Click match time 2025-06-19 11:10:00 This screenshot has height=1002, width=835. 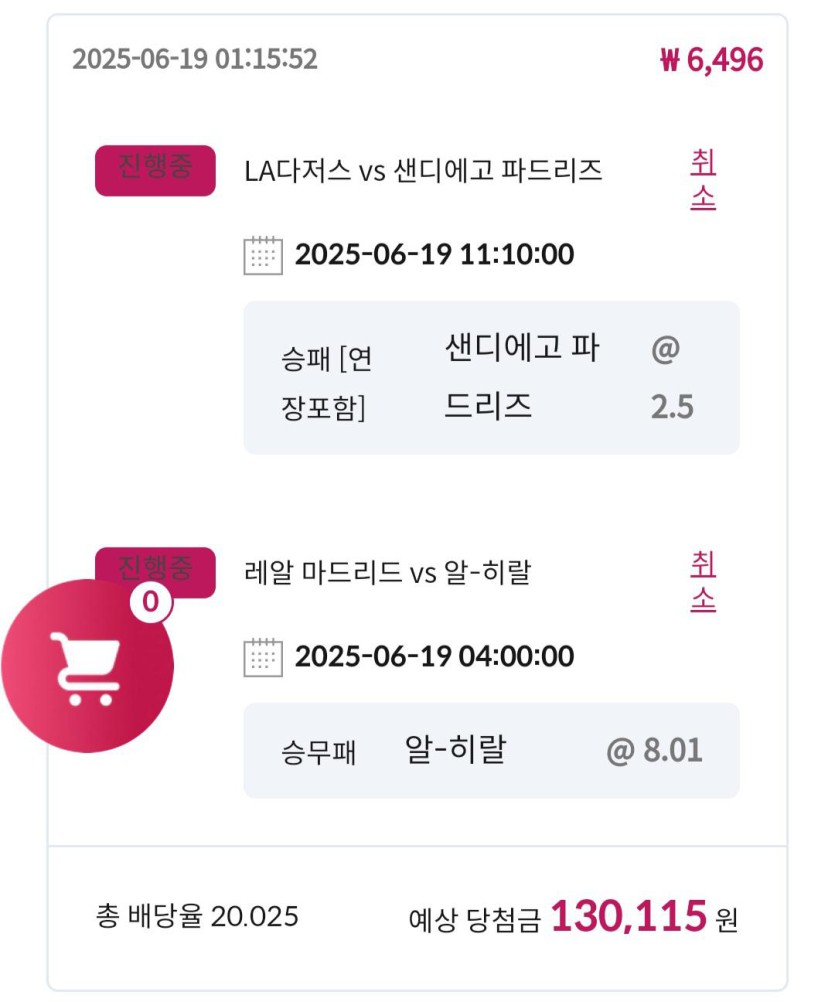tap(434, 254)
